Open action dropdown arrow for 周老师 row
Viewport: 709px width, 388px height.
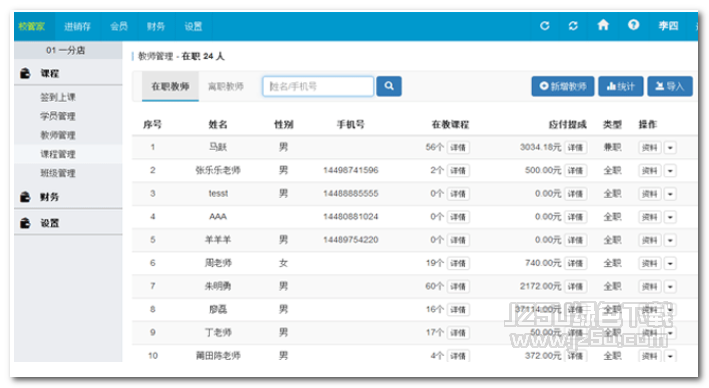click(670, 263)
